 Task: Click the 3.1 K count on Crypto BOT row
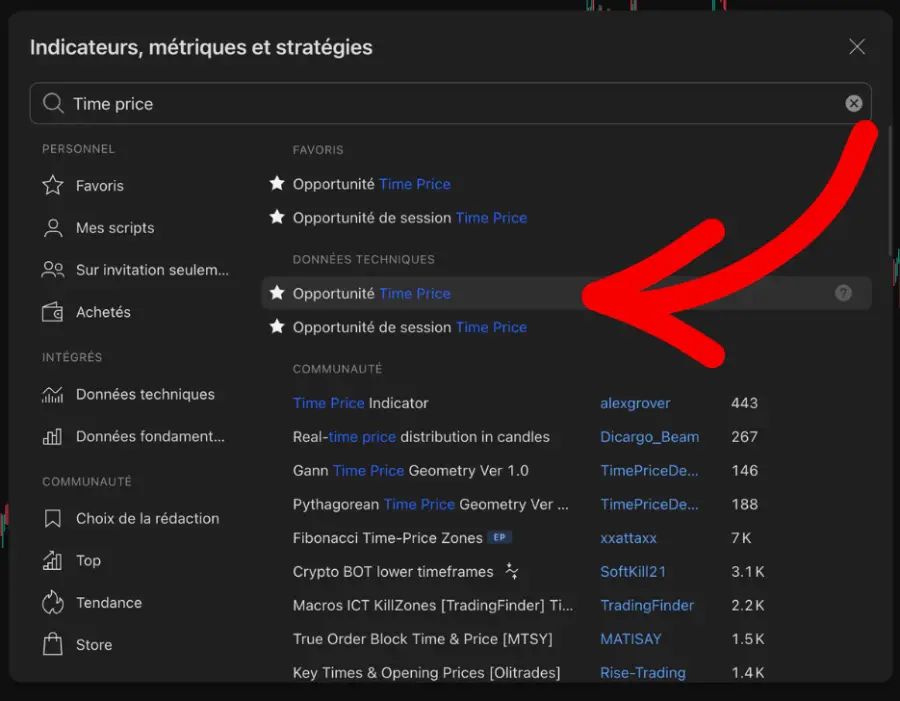(x=747, y=572)
